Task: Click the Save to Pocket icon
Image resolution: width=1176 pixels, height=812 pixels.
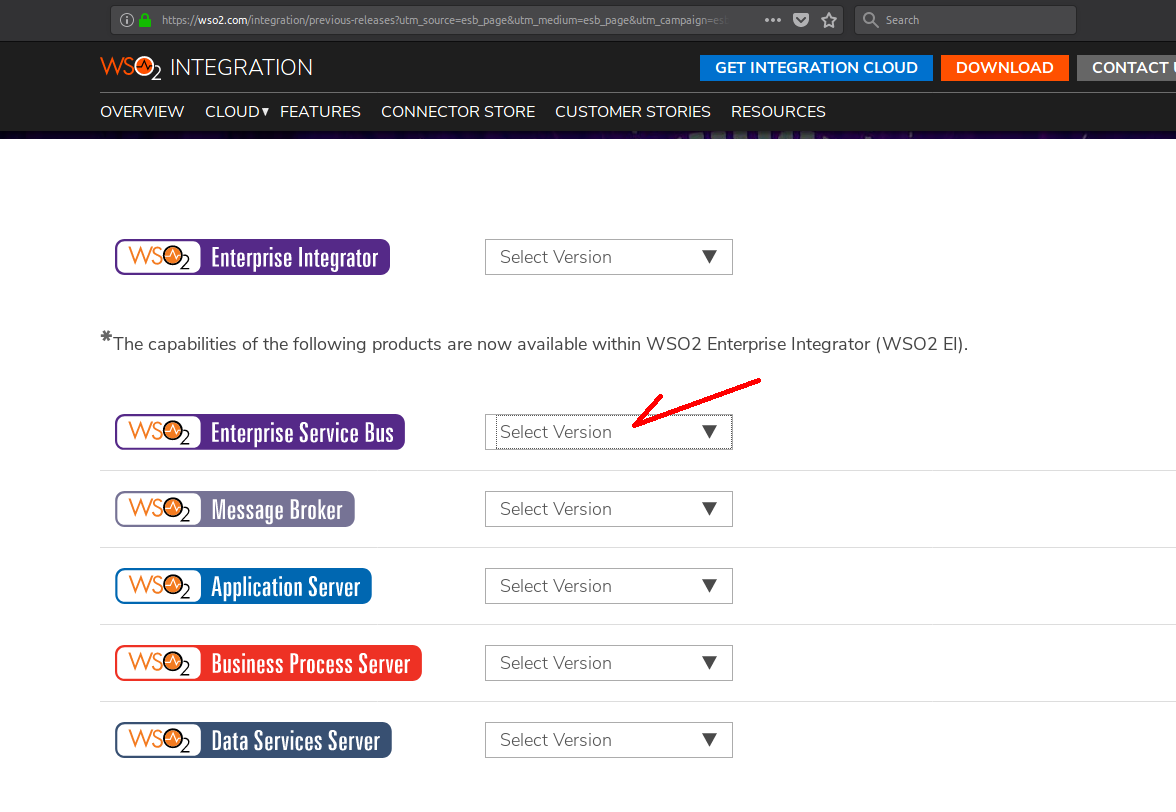Action: [801, 20]
